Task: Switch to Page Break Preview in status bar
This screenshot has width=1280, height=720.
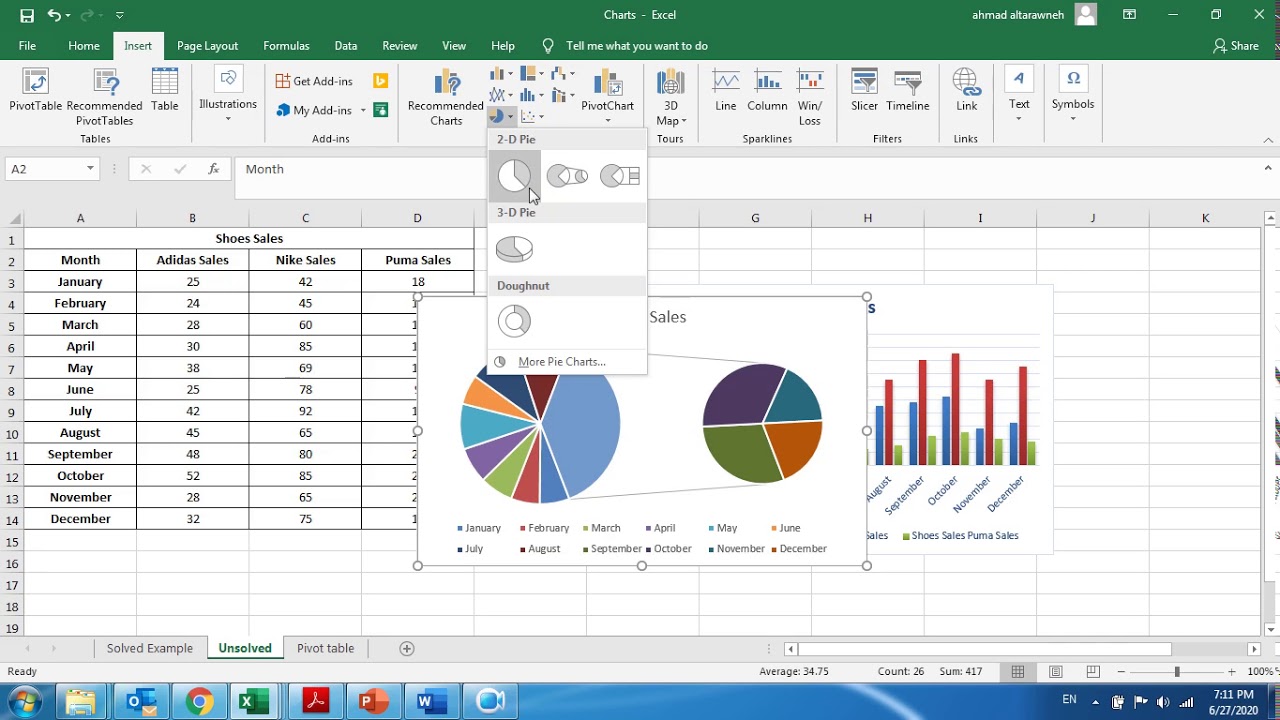Action: coord(1093,672)
